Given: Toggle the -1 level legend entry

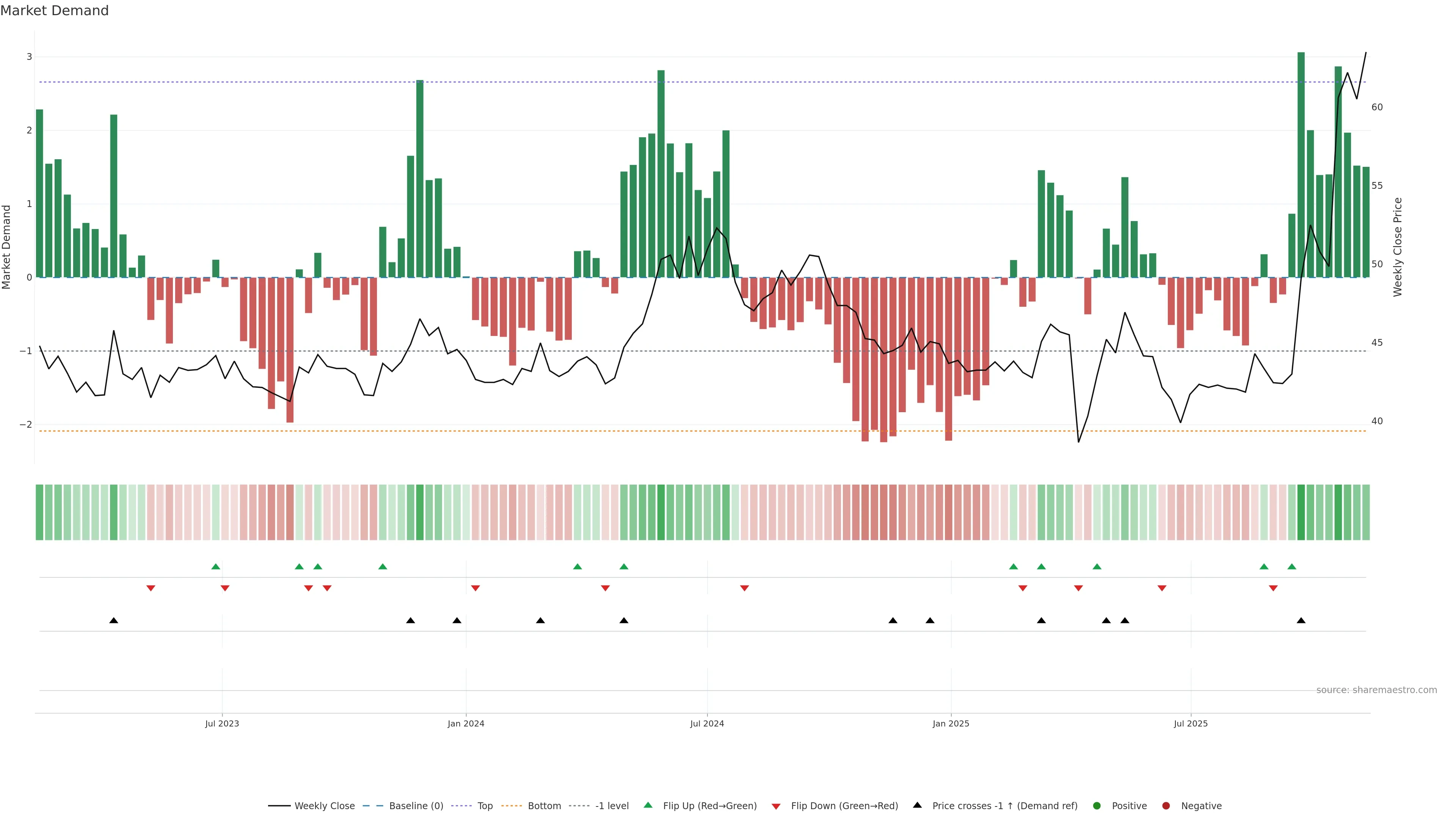Looking at the screenshot, I should (x=612, y=805).
